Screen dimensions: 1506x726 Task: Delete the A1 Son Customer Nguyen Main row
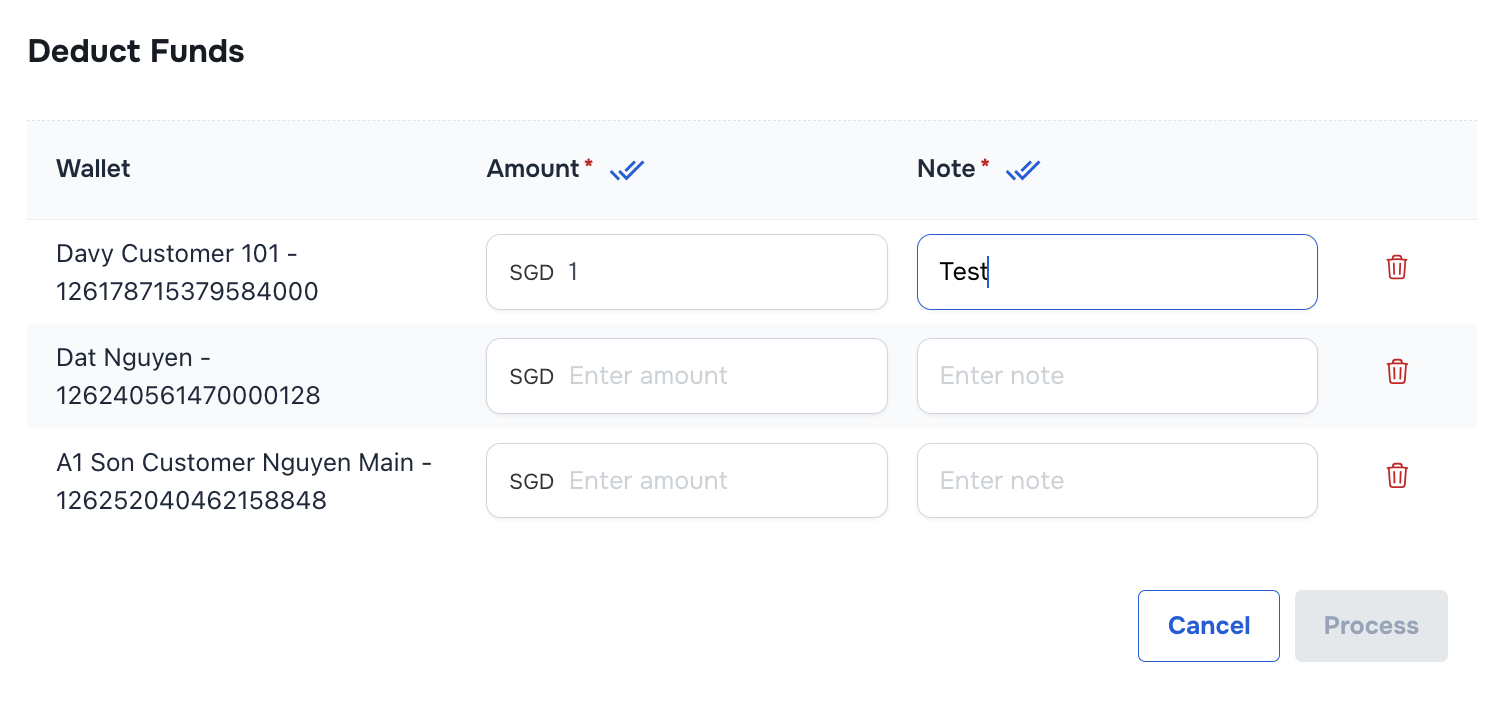click(x=1396, y=475)
